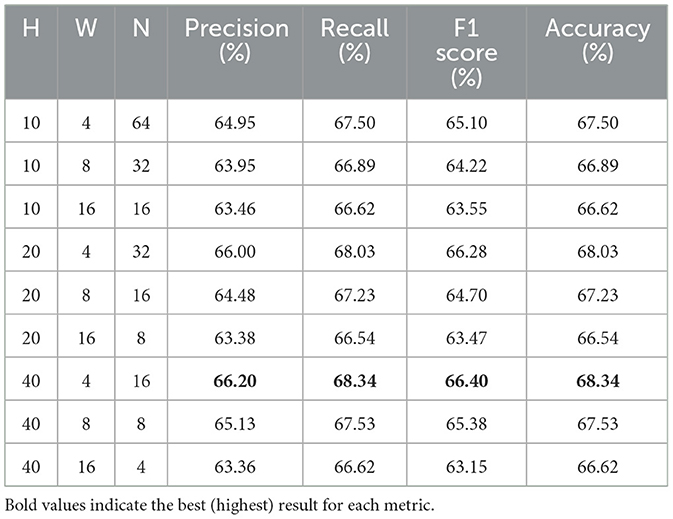Viewport: 673px width, 519px height.
Task: Select the F1 score cell 64.22
Action: pyautogui.click(x=467, y=165)
